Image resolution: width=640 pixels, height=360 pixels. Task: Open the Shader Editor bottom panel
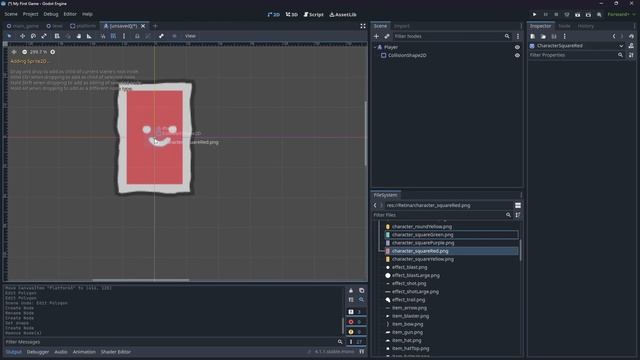[x=116, y=352]
